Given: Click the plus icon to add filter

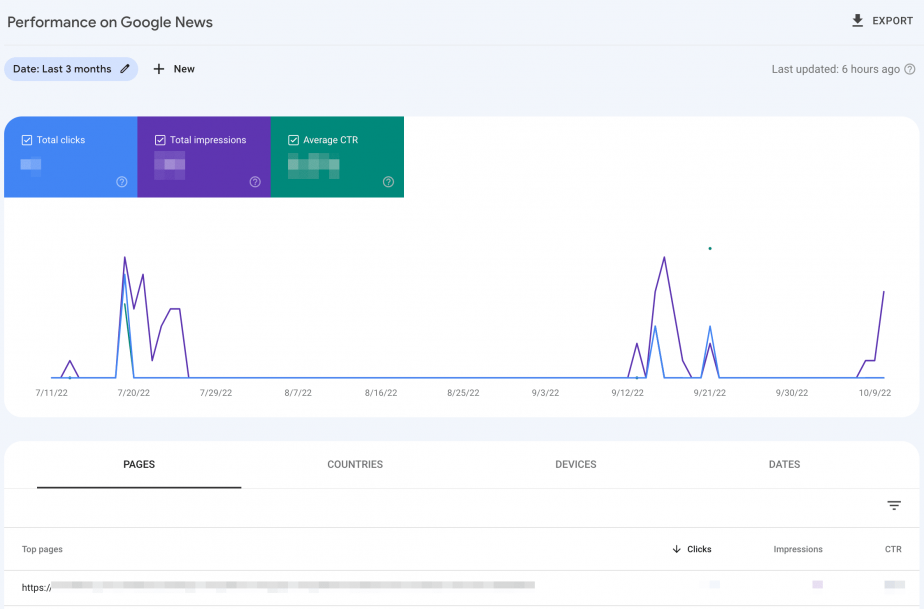Looking at the screenshot, I should point(159,69).
